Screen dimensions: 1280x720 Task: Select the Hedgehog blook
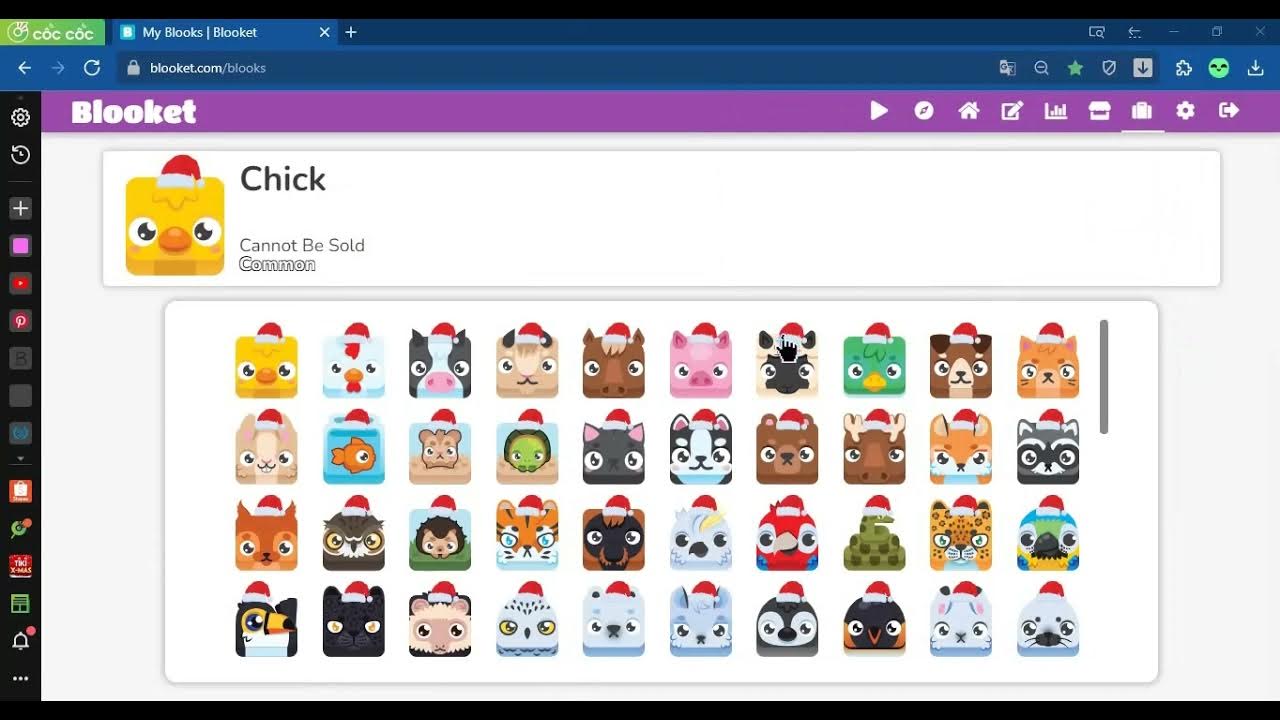click(440, 533)
